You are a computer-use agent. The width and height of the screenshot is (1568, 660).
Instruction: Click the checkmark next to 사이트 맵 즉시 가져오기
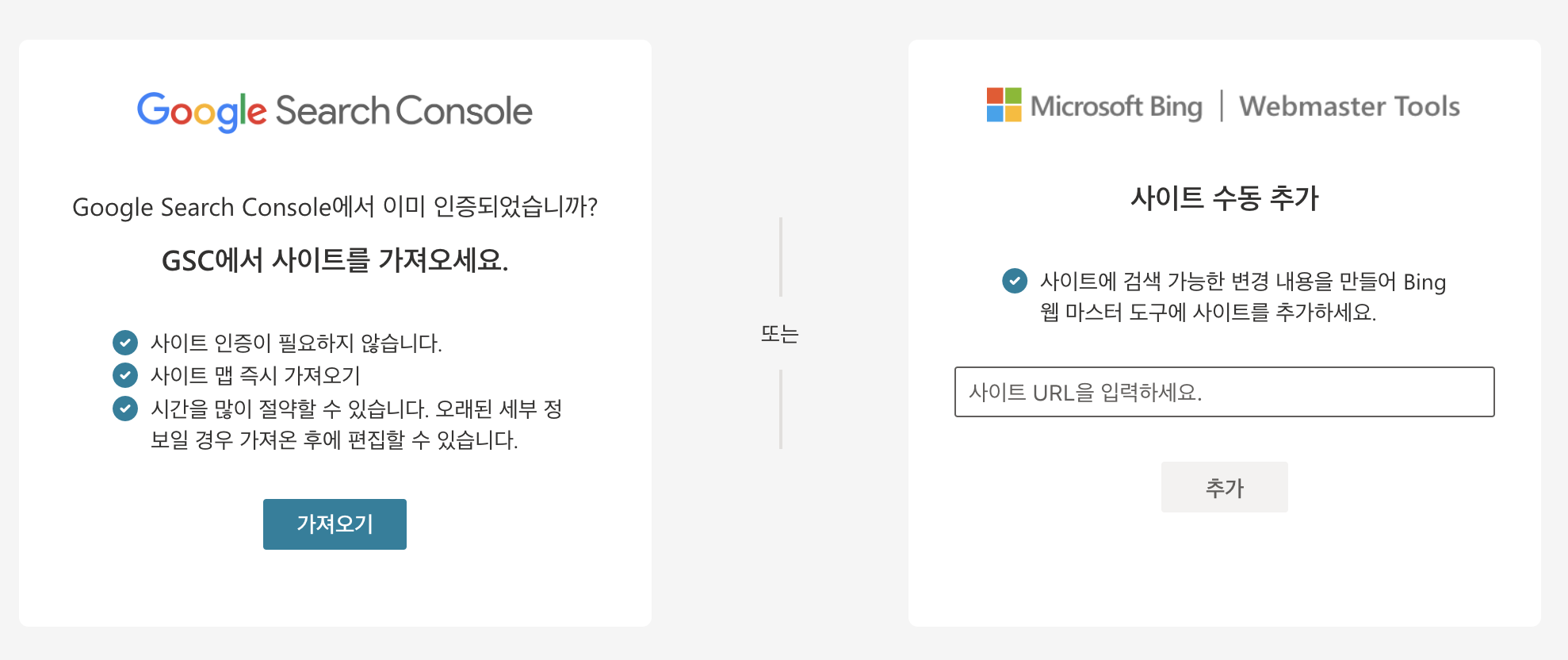coord(125,375)
